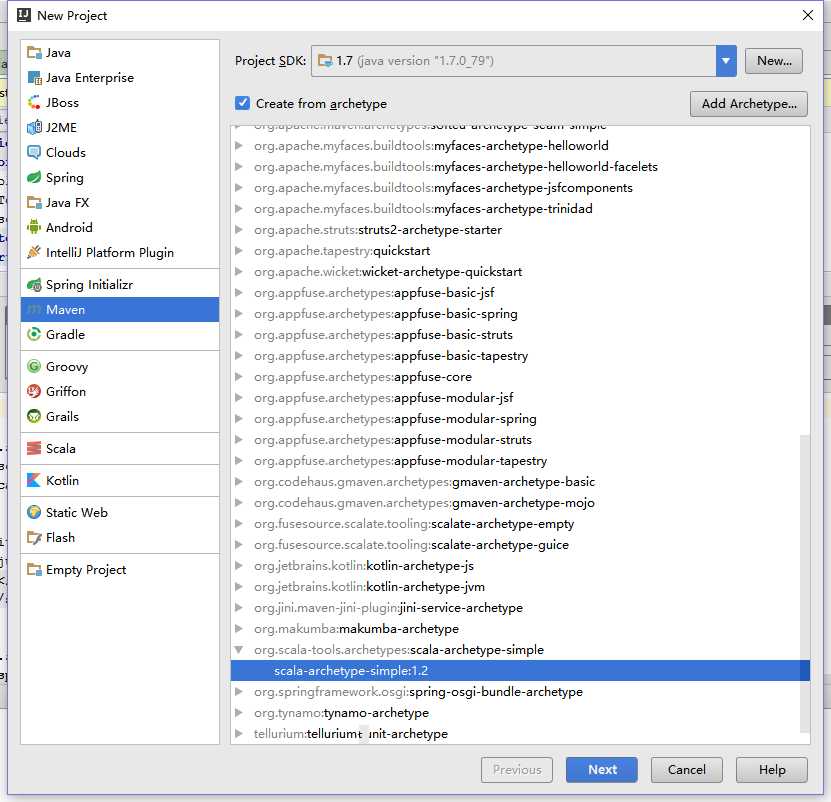The height and width of the screenshot is (802, 831).
Task: Expand the myfaces-archetype-helloworld node
Action: [239, 145]
